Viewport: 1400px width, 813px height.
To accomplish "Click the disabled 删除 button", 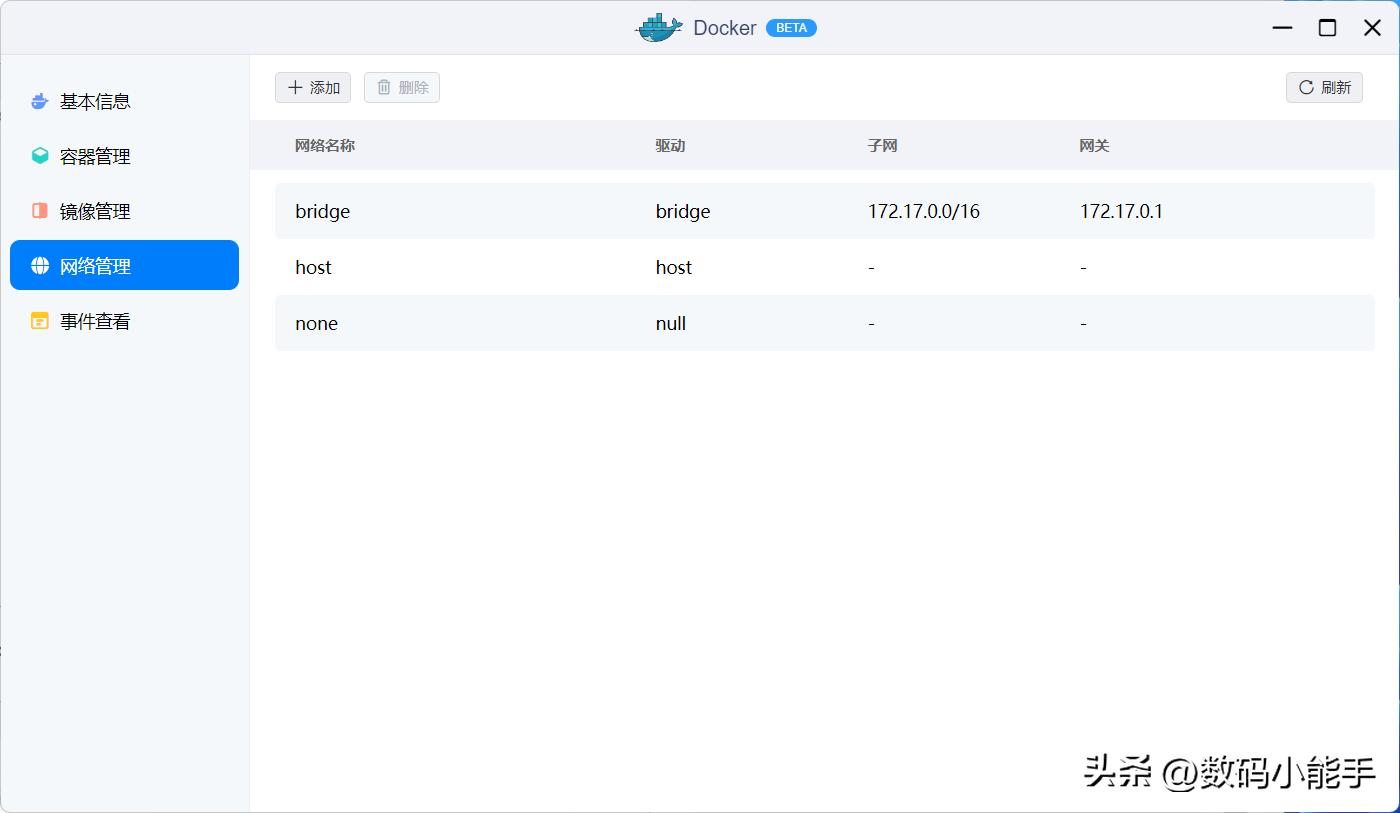I will click(401, 87).
